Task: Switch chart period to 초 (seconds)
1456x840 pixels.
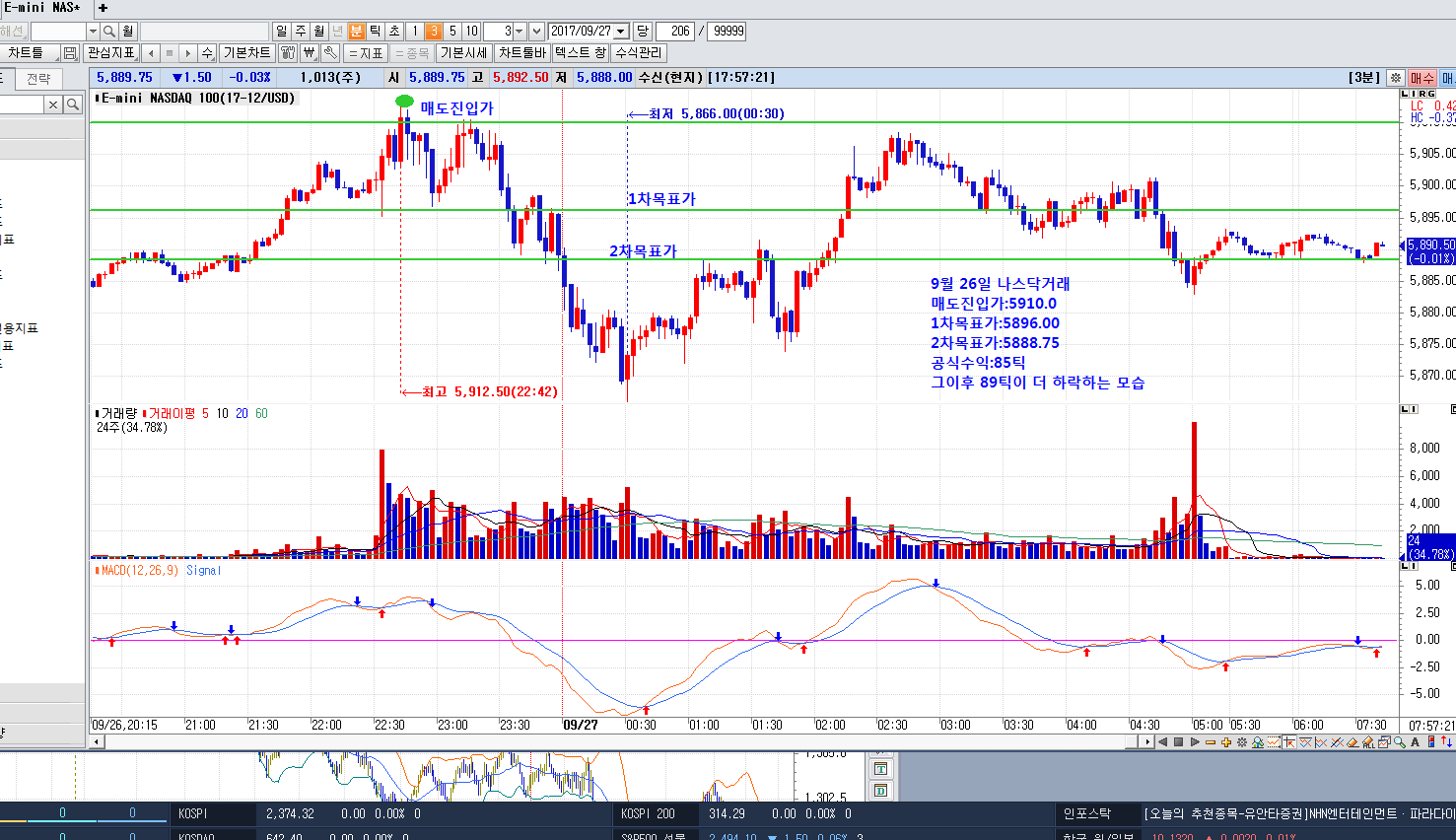Action: (394, 32)
